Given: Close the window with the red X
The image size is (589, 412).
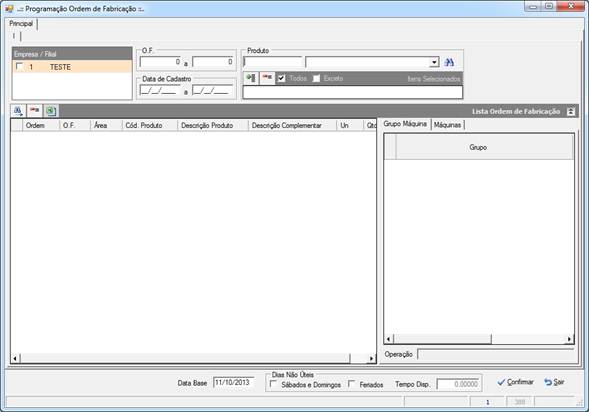Looking at the screenshot, I should pyautogui.click(x=570, y=6).
